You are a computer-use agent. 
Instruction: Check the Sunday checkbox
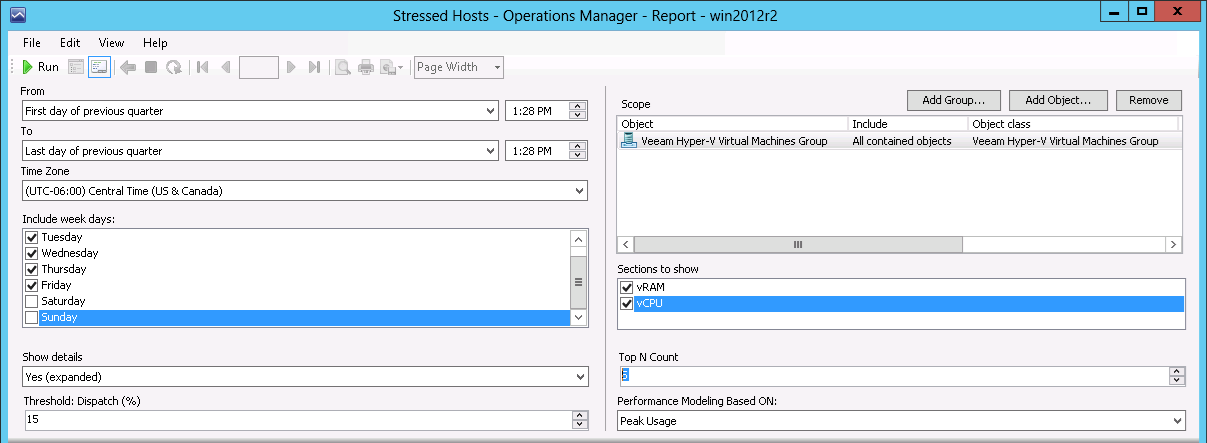[x=31, y=317]
